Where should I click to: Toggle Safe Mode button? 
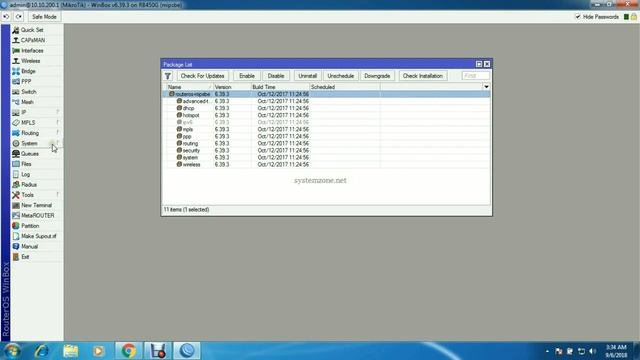pos(44,17)
